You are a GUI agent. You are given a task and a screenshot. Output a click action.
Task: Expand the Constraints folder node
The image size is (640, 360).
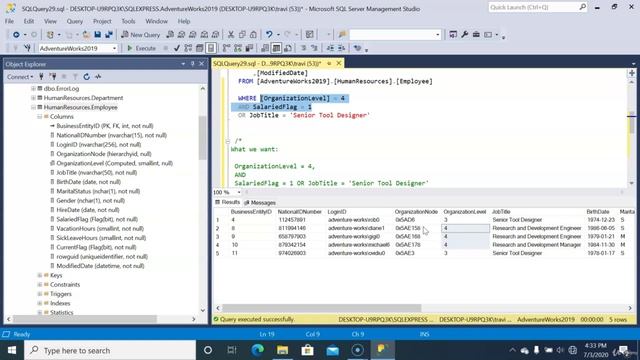coord(40,285)
